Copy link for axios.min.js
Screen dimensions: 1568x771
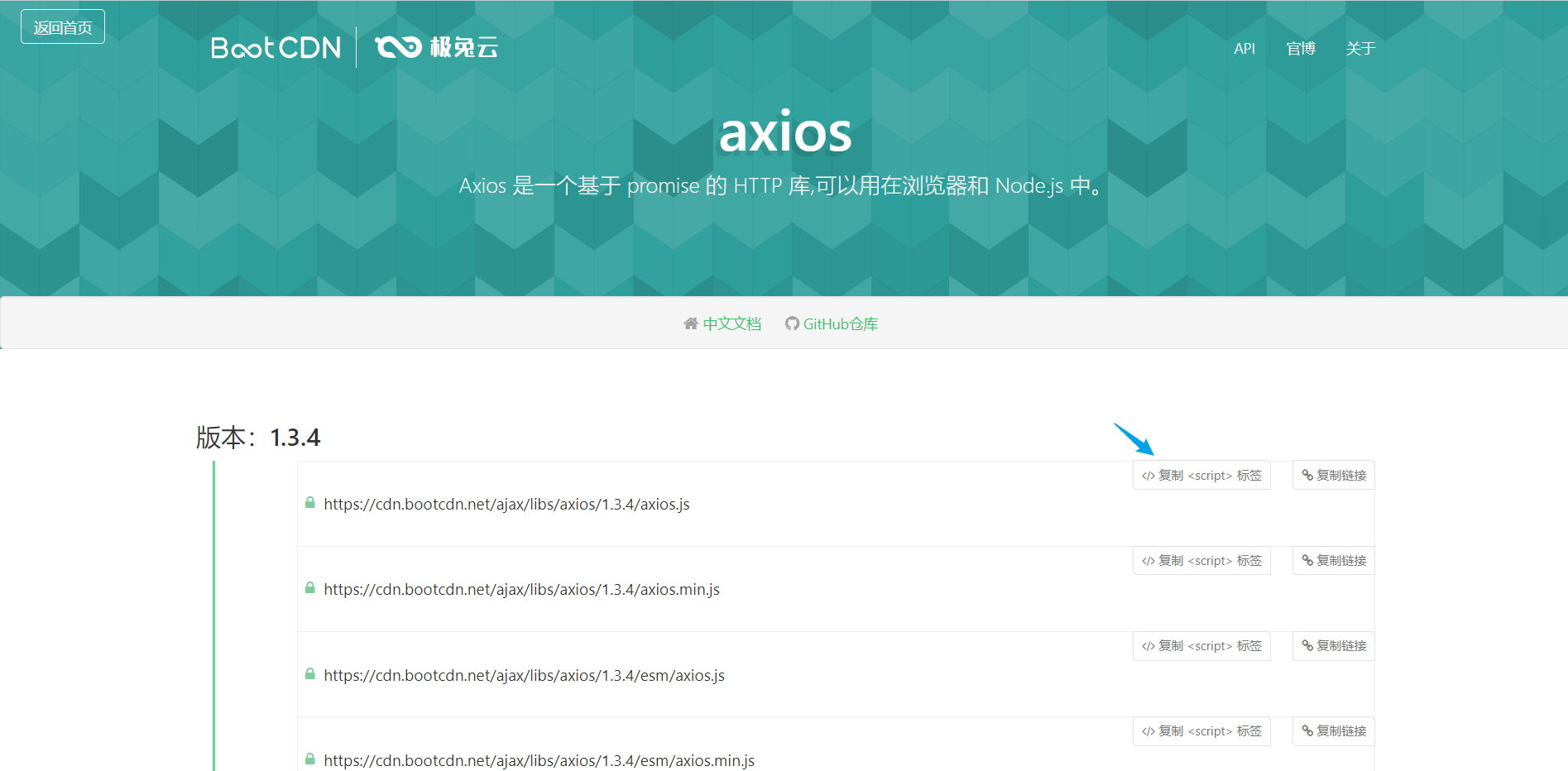[1333, 561]
